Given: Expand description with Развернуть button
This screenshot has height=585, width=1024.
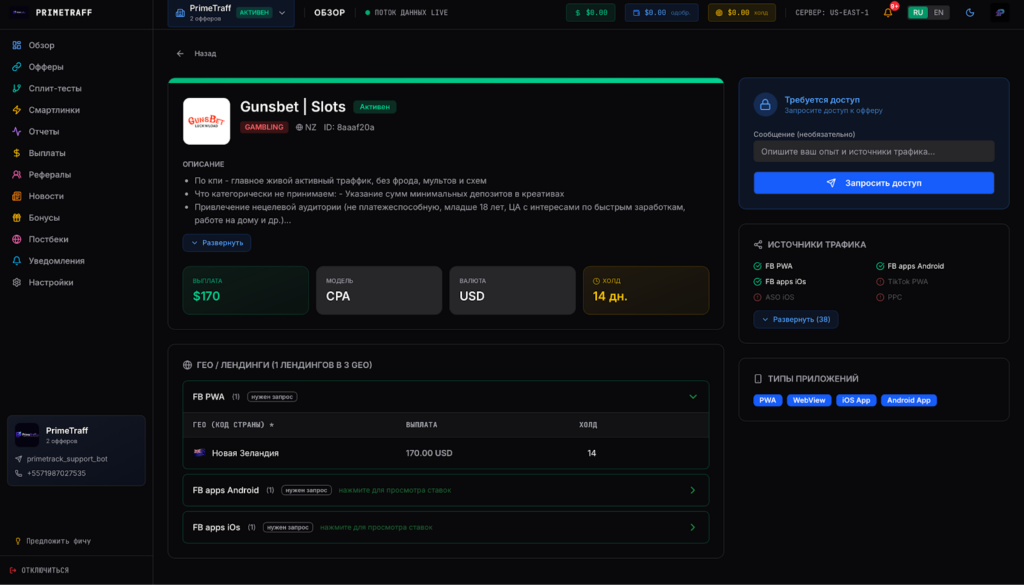Looking at the screenshot, I should coord(217,243).
